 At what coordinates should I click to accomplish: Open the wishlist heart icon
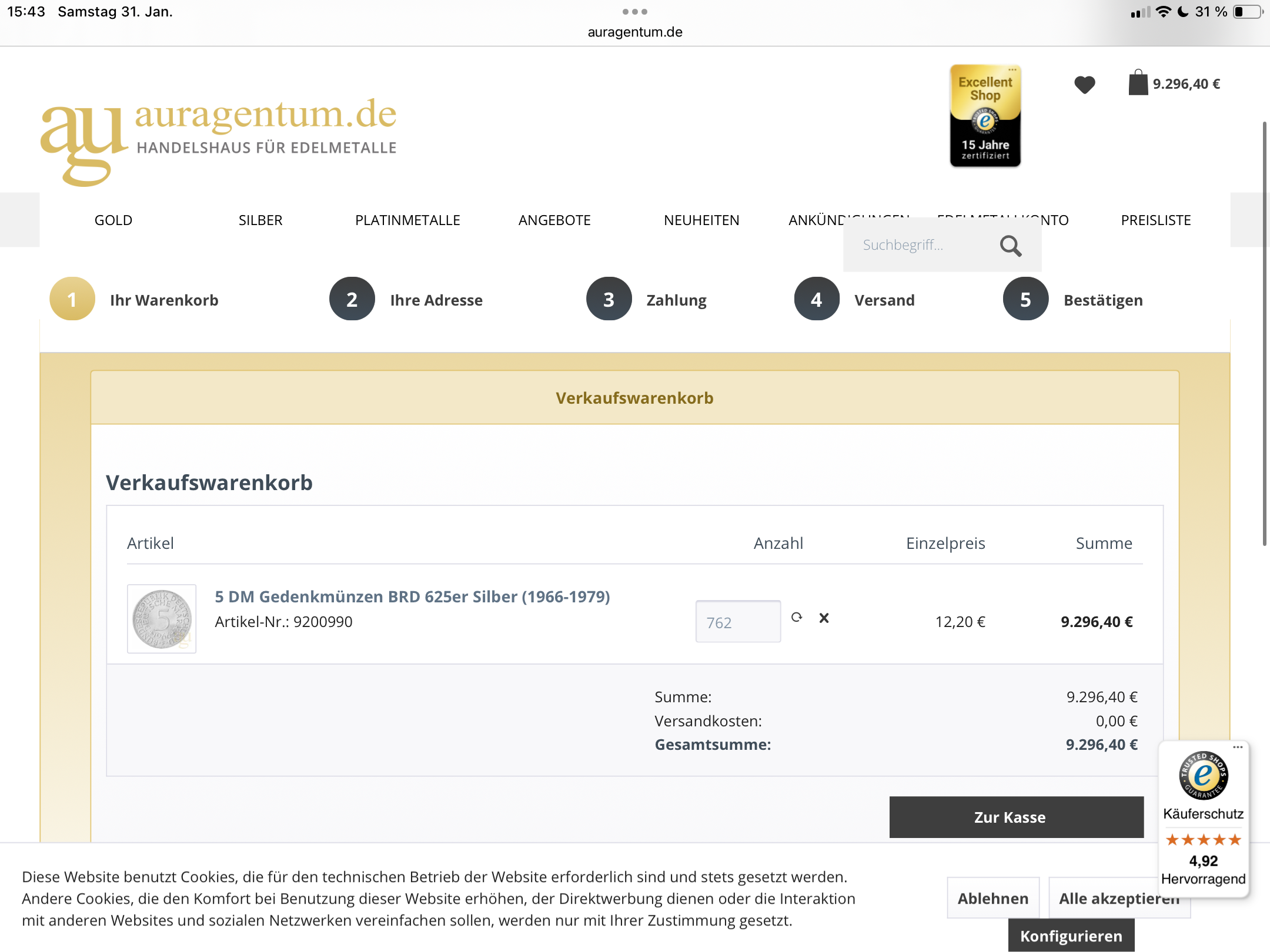[x=1084, y=85]
